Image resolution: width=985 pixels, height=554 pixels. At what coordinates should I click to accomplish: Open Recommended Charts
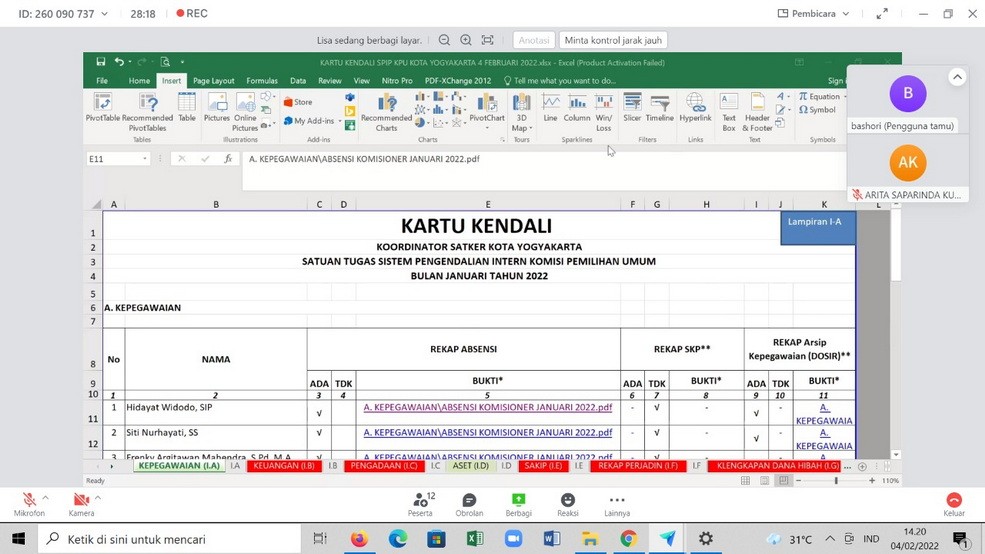tap(386, 110)
